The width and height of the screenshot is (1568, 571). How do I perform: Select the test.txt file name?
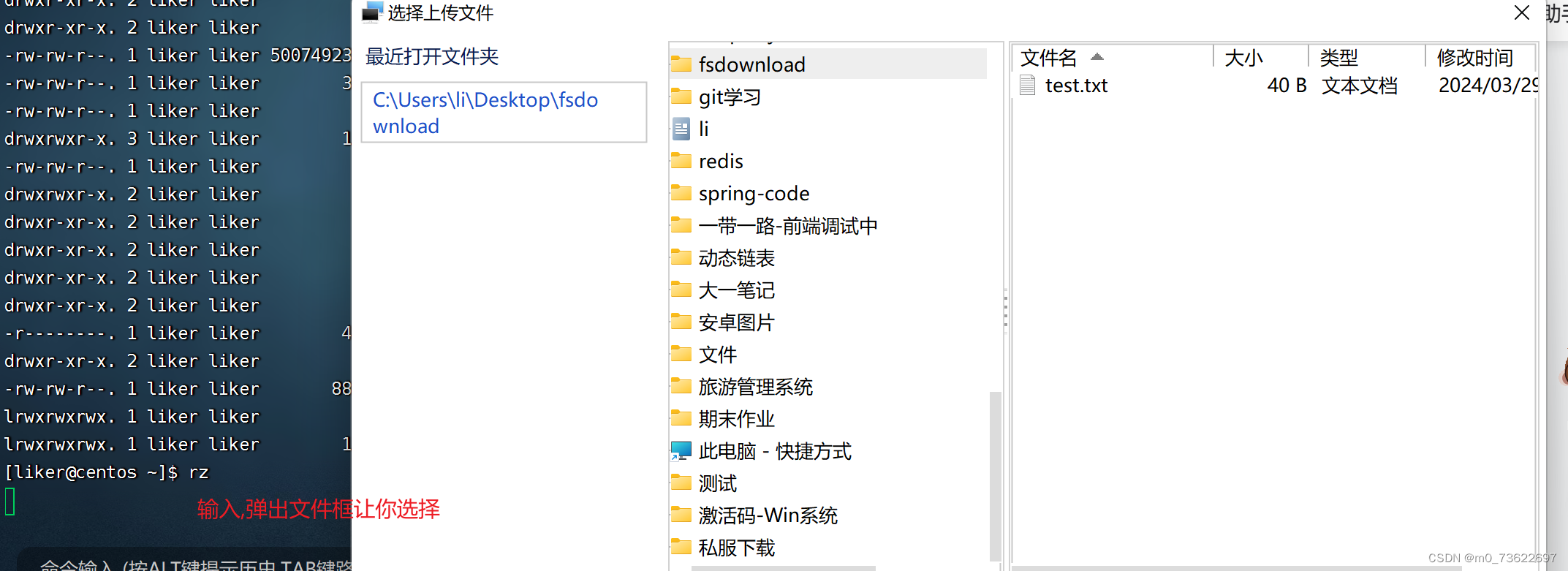click(1077, 86)
